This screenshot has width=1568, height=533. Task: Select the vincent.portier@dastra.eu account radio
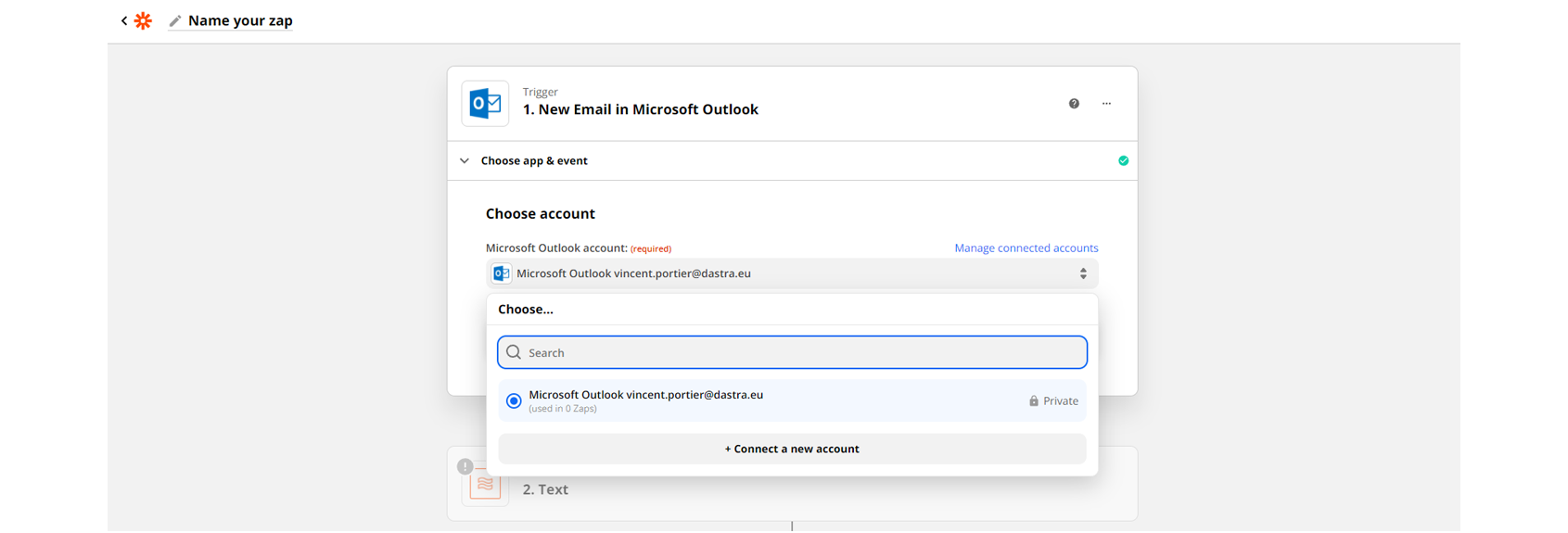[514, 401]
